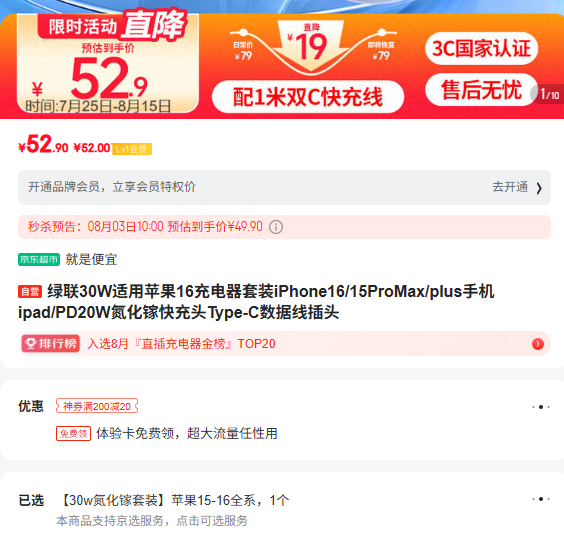Click the 自营 red tag
Viewport: 564px width, 538px height.
tap(30, 291)
